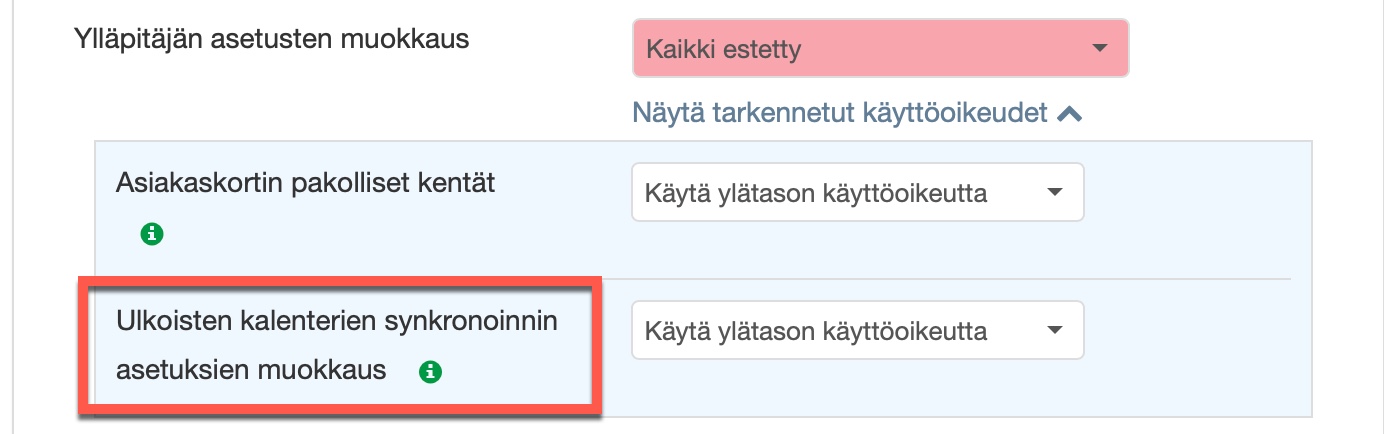Viewport: 1384px width, 434px height.
Task: Click info icon beside asetuksien muokkaus
Action: (x=430, y=371)
